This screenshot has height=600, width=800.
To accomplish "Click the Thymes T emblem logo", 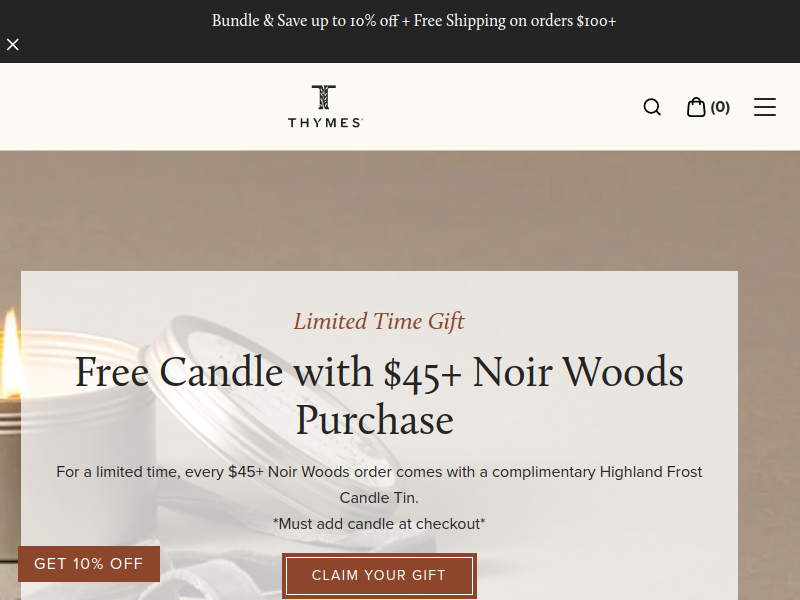I will click(x=324, y=98).
